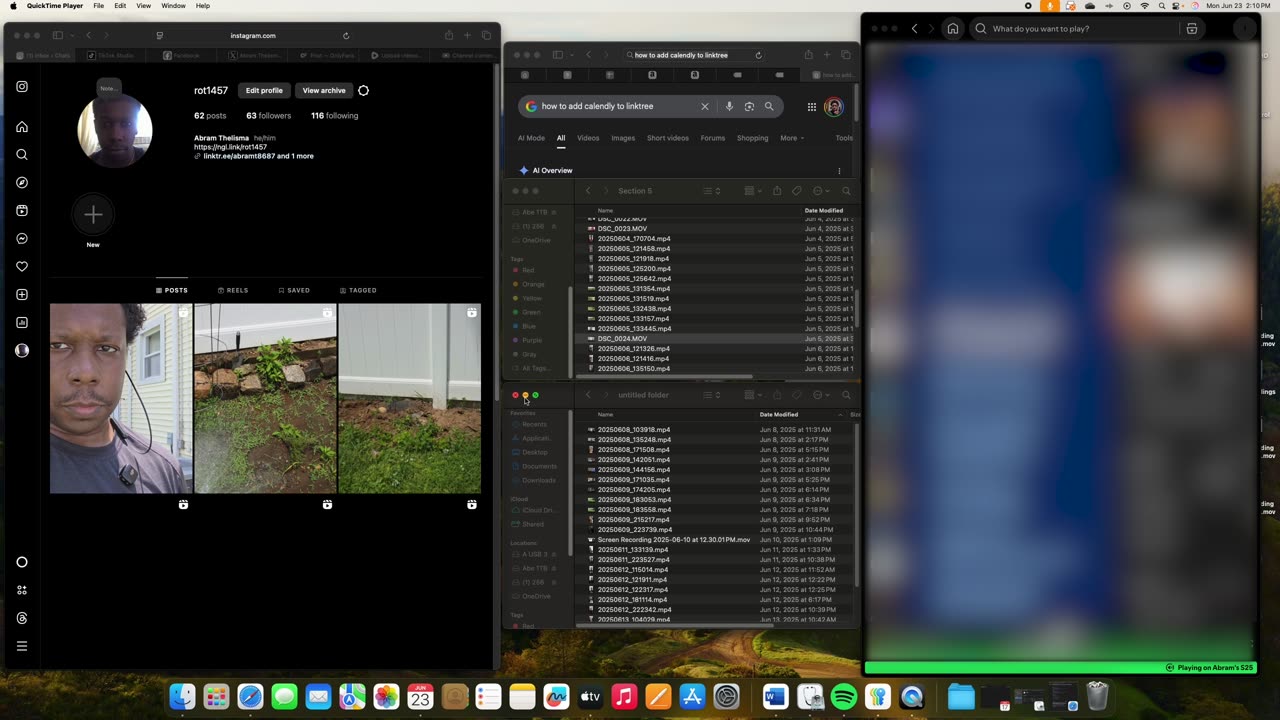Open Spotify from the Dock
Viewport: 1280px width, 720px height.
pos(844,696)
